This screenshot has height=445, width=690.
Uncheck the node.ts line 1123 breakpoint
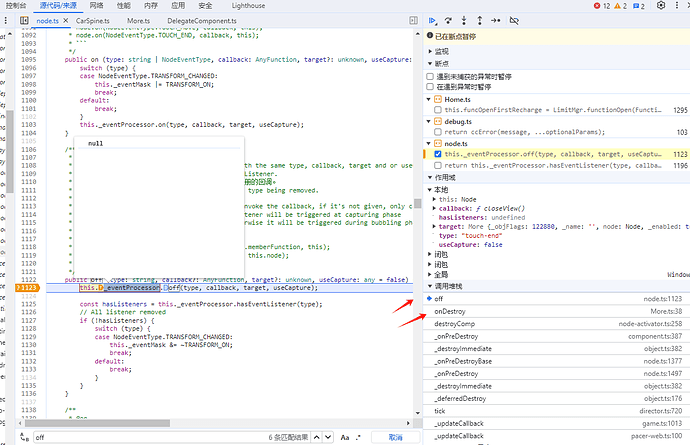point(439,154)
